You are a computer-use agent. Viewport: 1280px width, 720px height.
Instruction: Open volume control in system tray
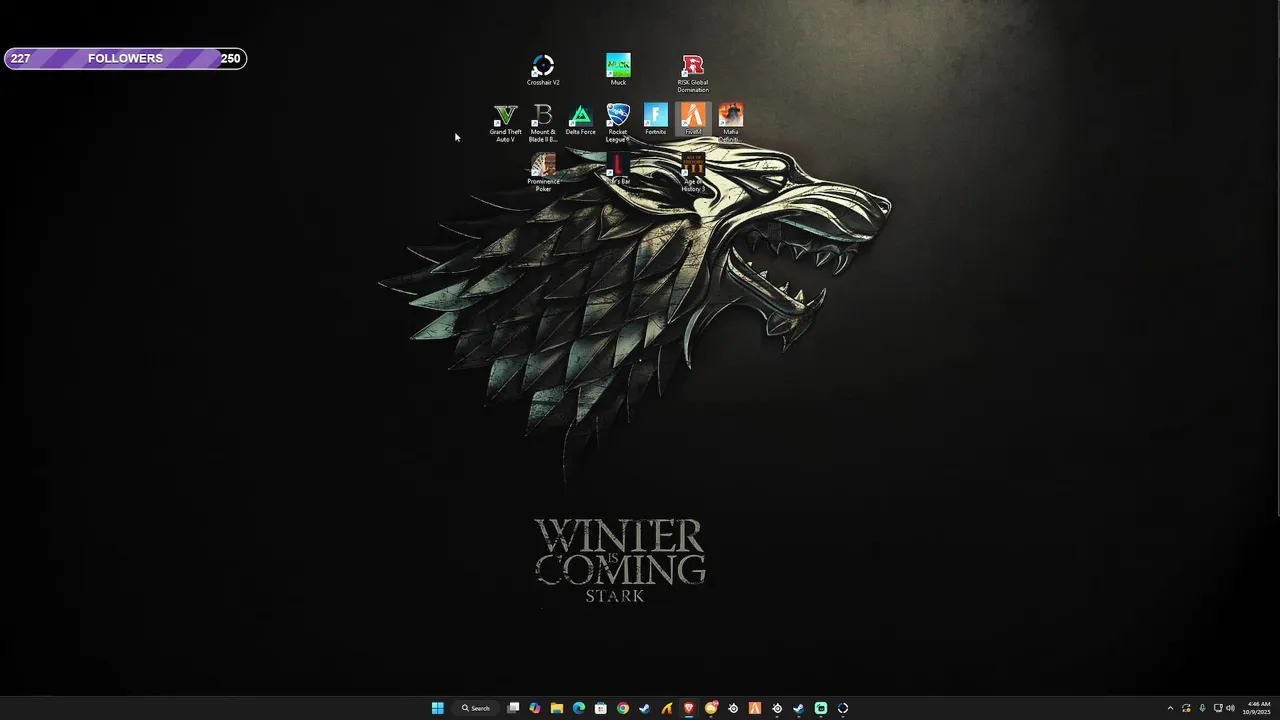(1230, 708)
